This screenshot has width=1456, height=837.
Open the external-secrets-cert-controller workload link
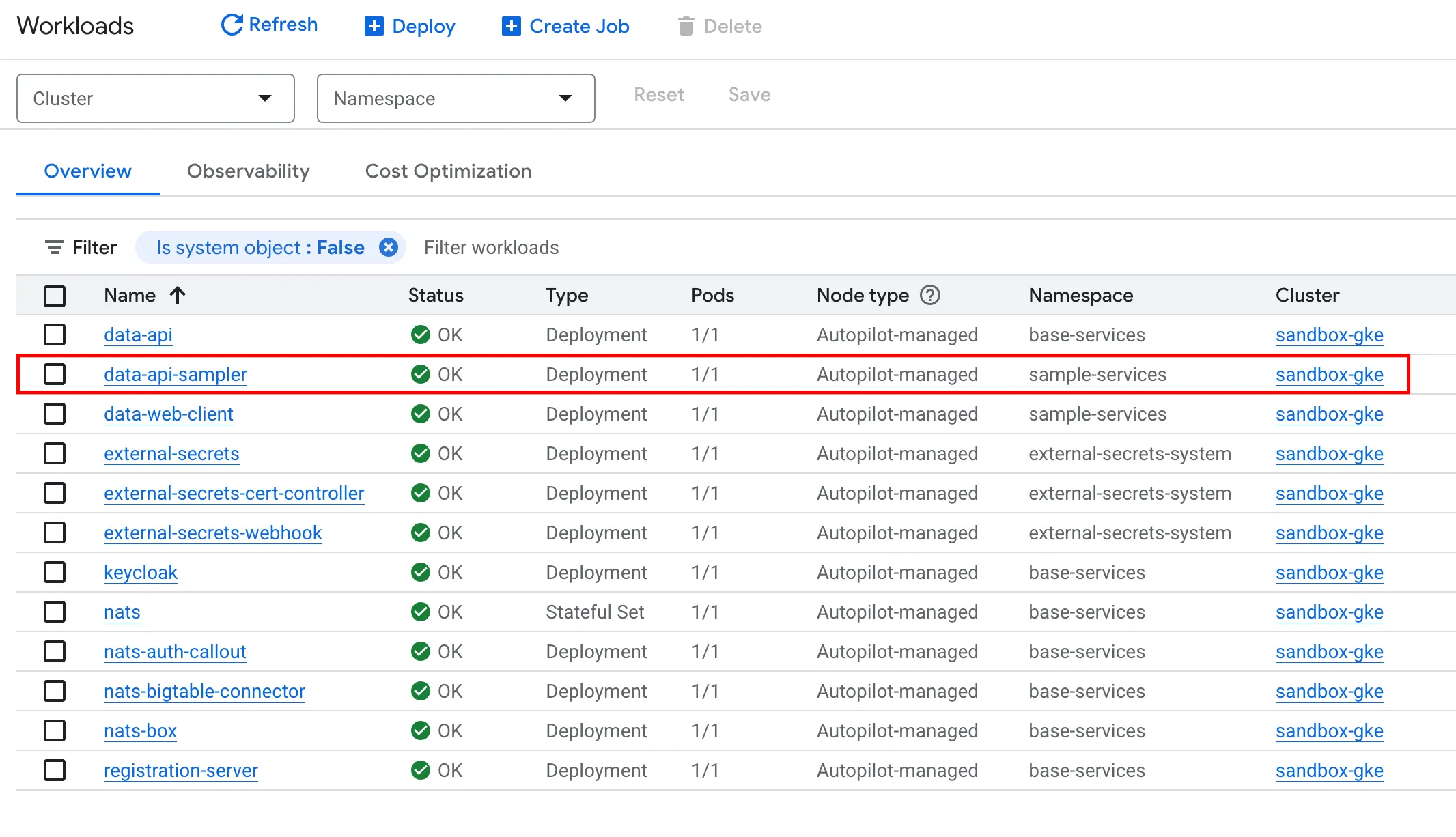(234, 493)
